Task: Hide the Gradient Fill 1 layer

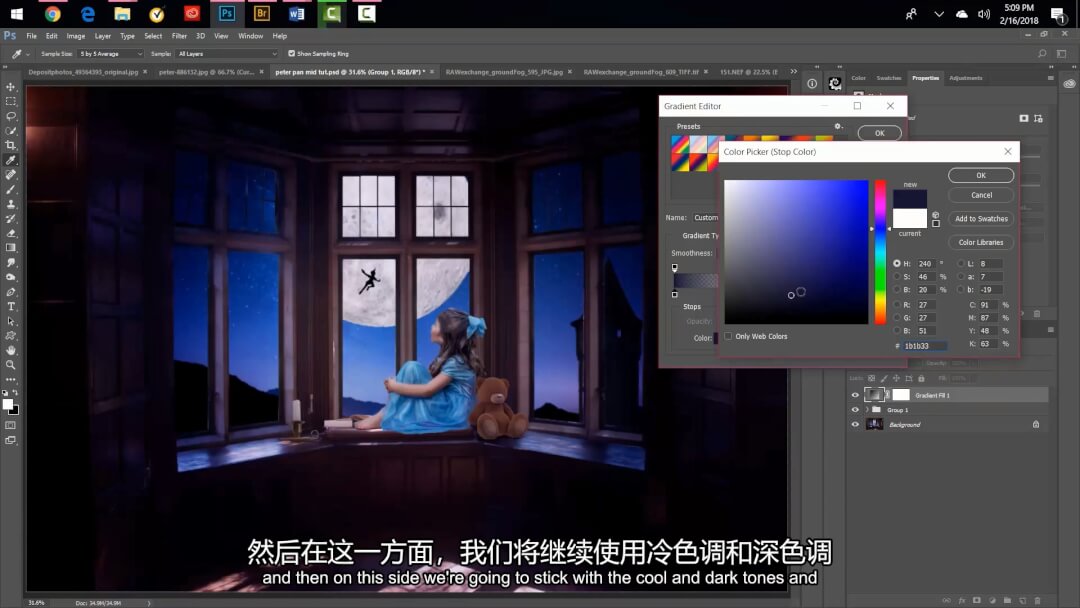Action: [855, 395]
